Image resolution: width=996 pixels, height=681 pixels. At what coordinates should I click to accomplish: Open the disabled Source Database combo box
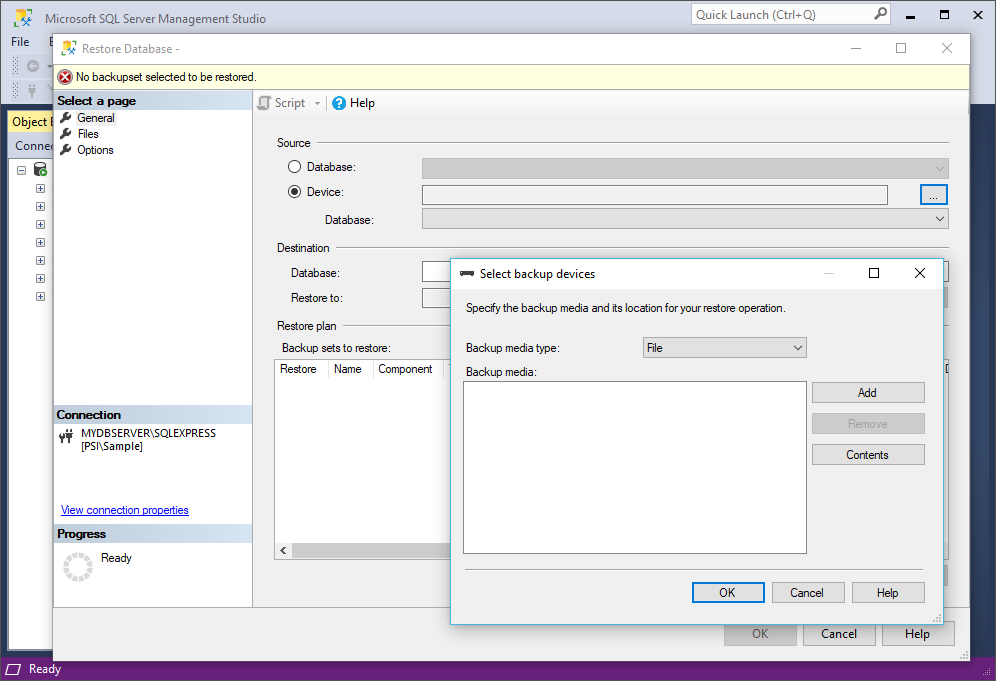pyautogui.click(x=685, y=168)
